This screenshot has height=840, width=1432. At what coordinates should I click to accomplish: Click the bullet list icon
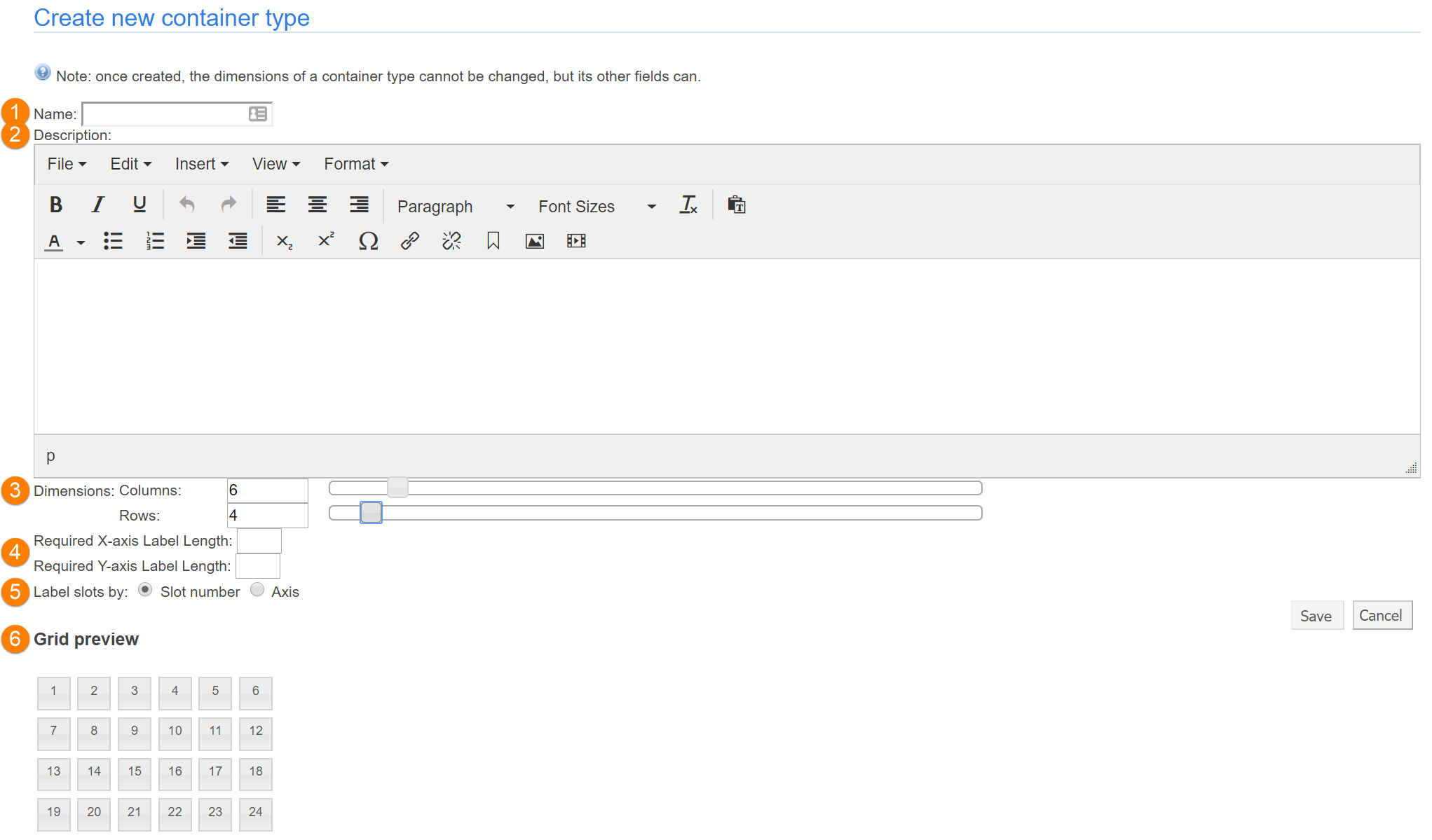pos(113,241)
